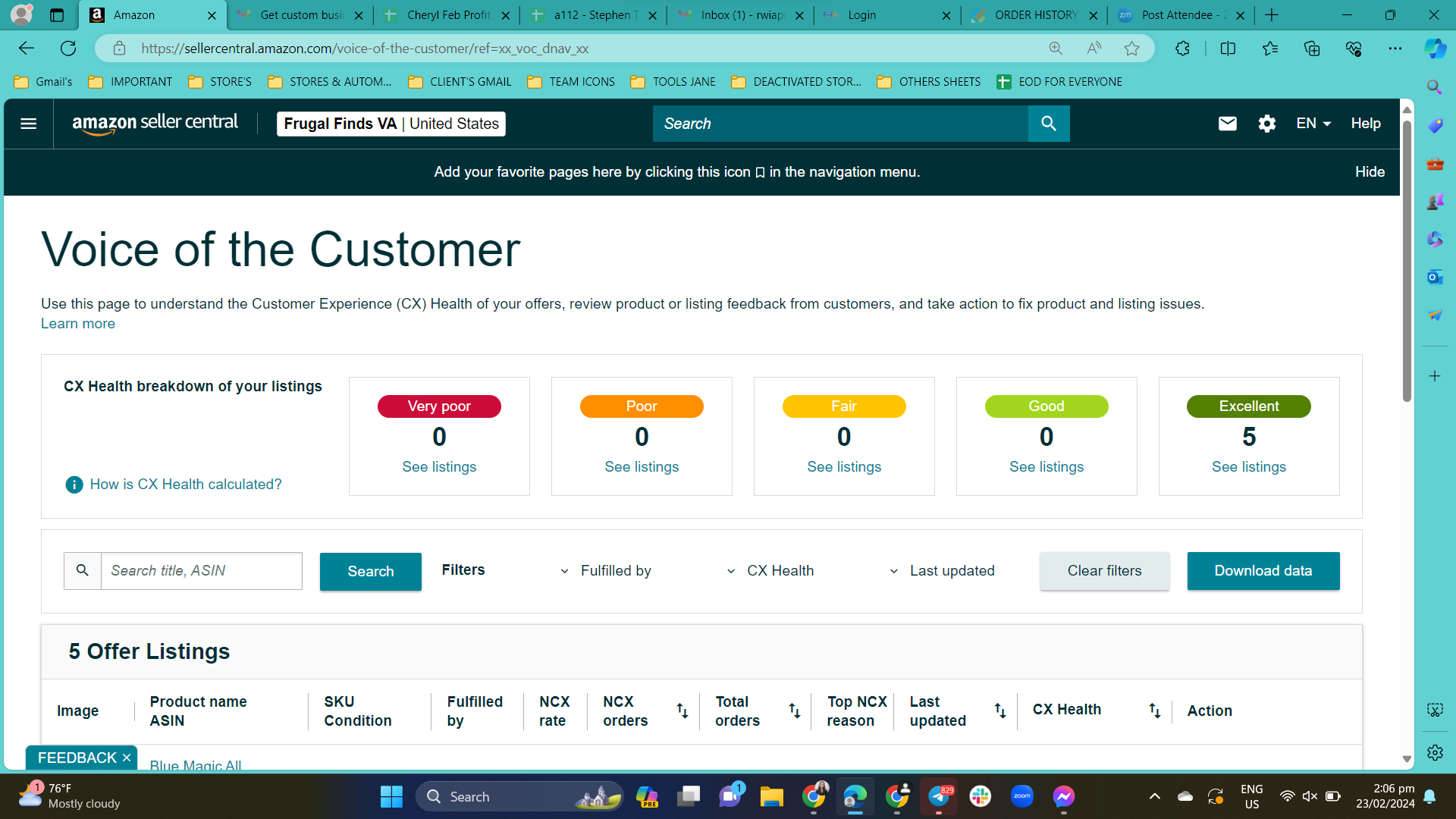1456x819 pixels.
Task: Switch to the Login tab
Action: click(x=888, y=15)
